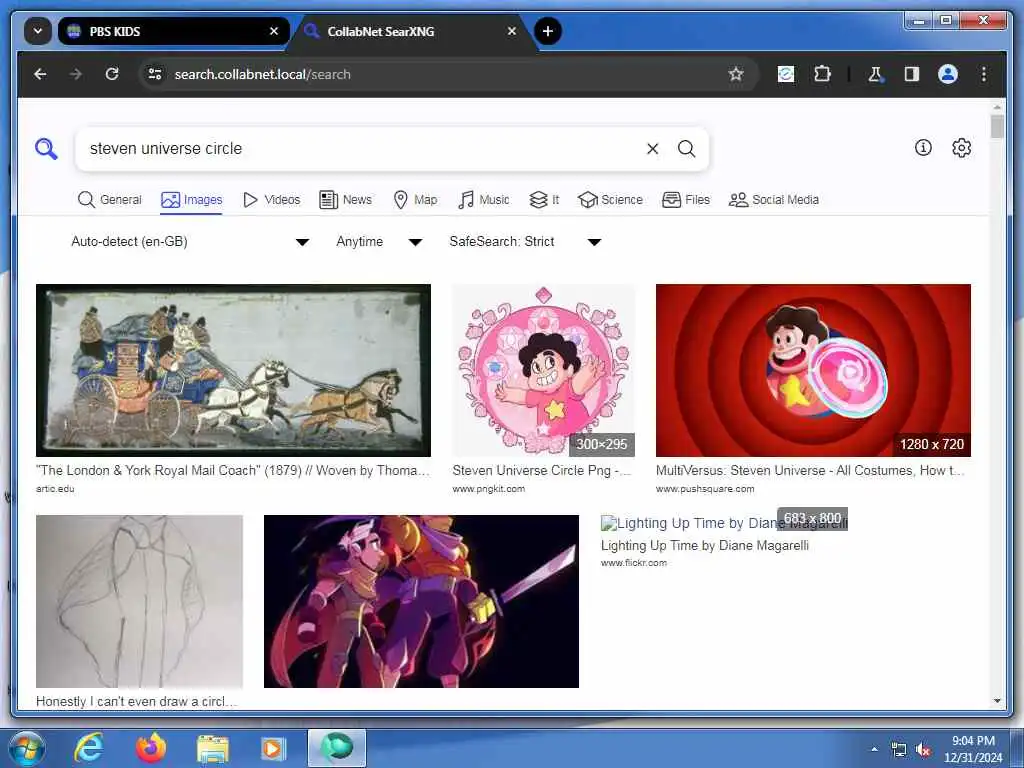The image size is (1024, 768).
Task: Toggle the browser side panel
Action: [912, 74]
